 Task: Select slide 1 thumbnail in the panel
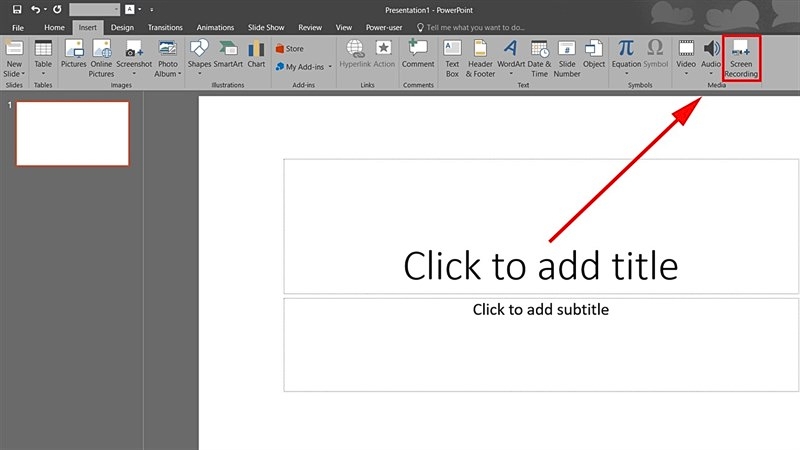[x=71, y=133]
